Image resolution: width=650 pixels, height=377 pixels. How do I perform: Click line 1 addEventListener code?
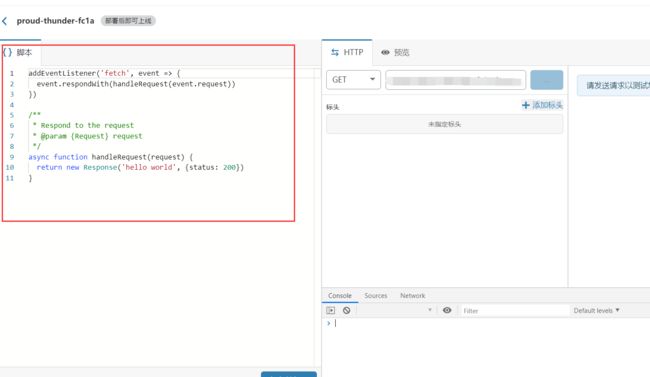(x=104, y=73)
